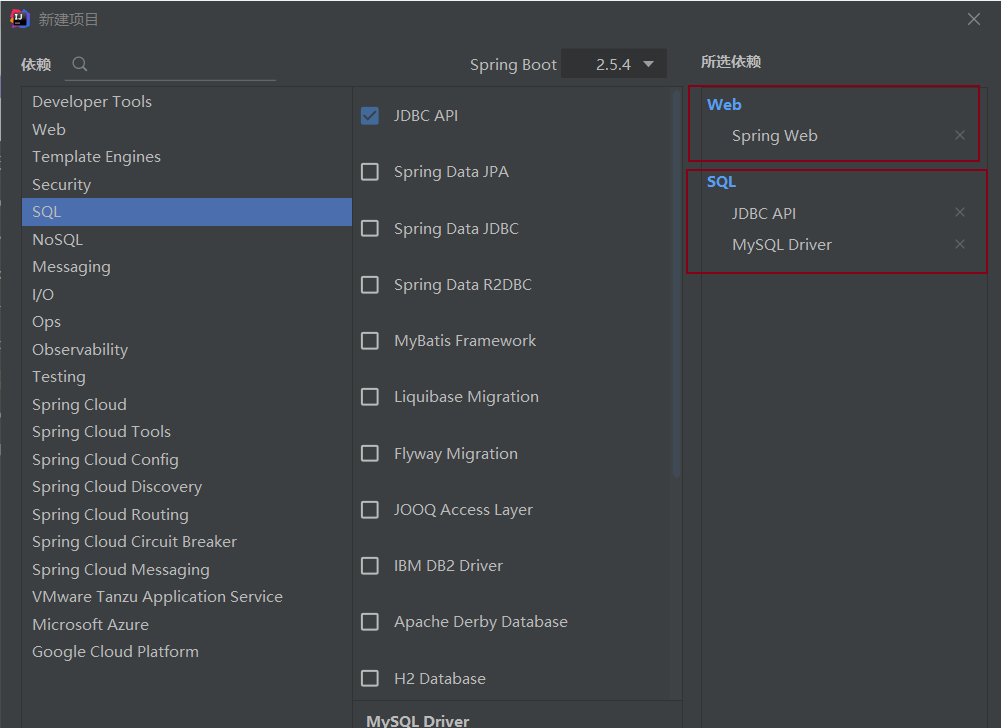Remove JDBC API from selected dependencies
The image size is (1001, 728).
pos(960,212)
